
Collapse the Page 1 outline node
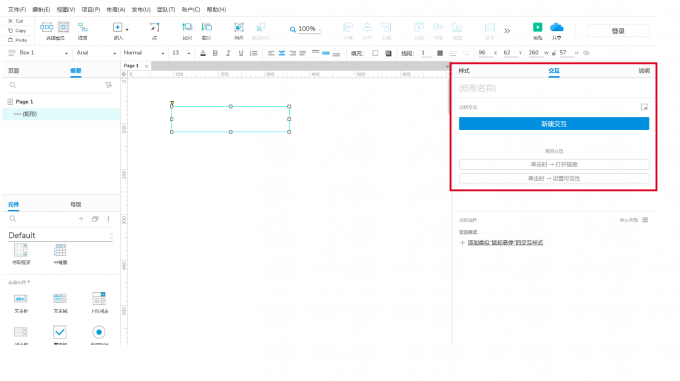[10, 101]
